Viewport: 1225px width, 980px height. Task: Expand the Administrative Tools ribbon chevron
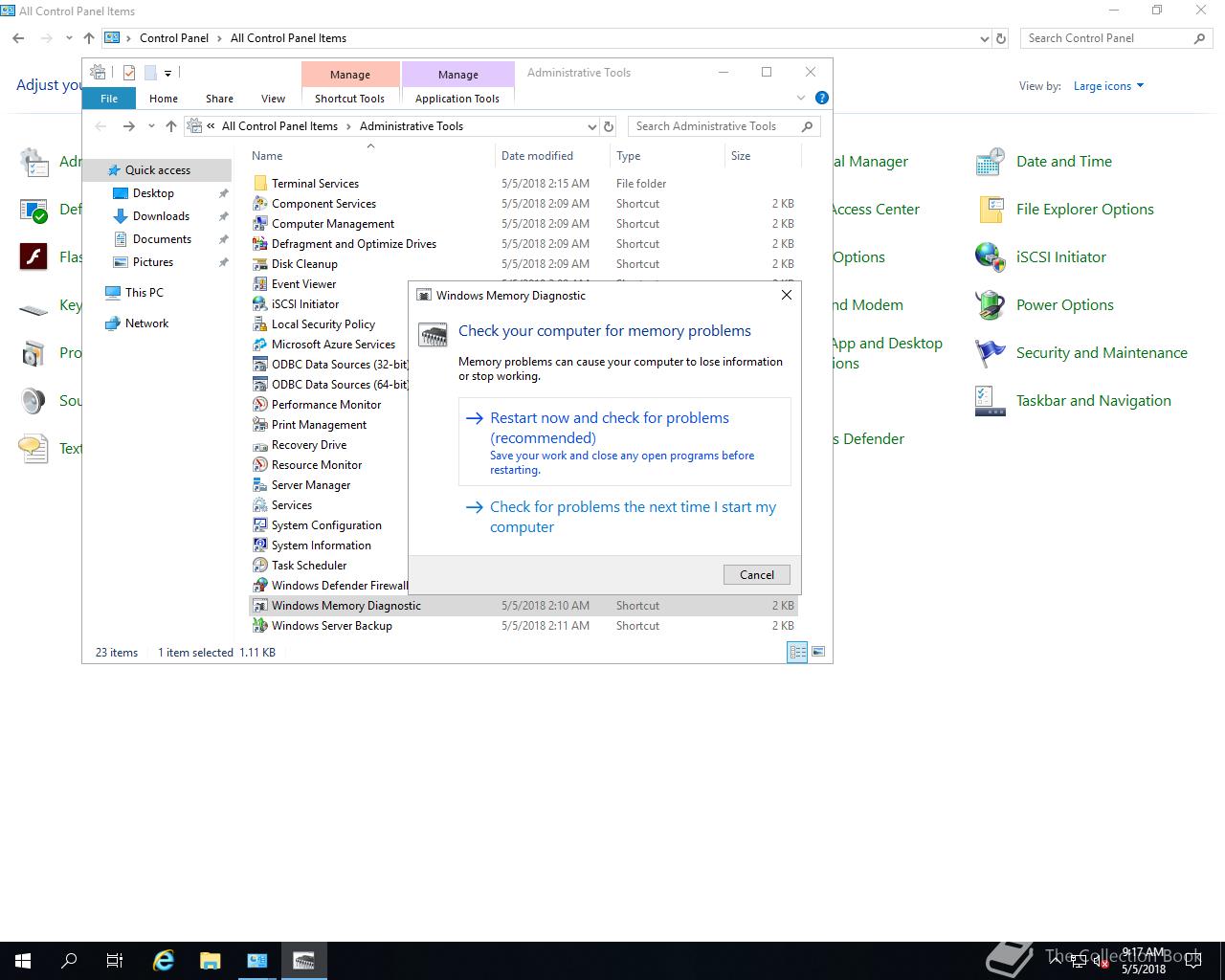801,98
